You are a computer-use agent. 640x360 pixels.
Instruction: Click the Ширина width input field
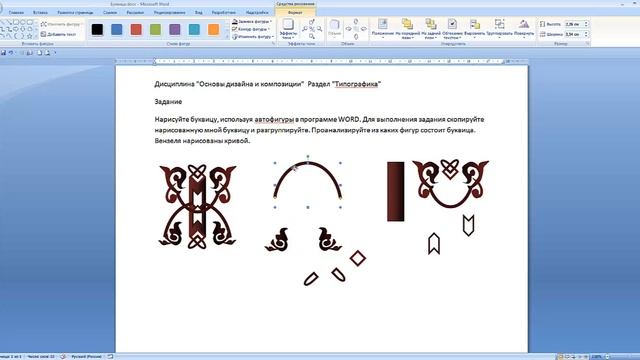pyautogui.click(x=573, y=34)
